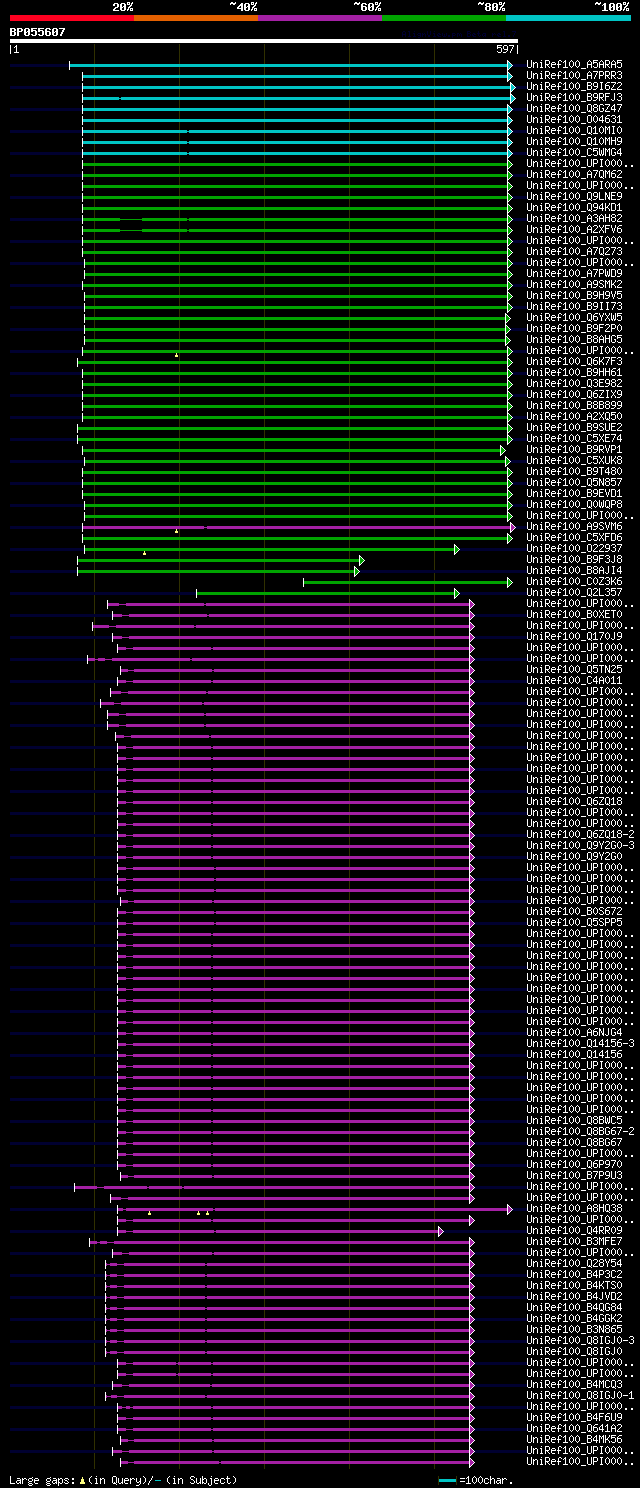The image size is (640, 1488).
Task: Select the UniRef100_A9SVM6 label
Action: [574, 526]
